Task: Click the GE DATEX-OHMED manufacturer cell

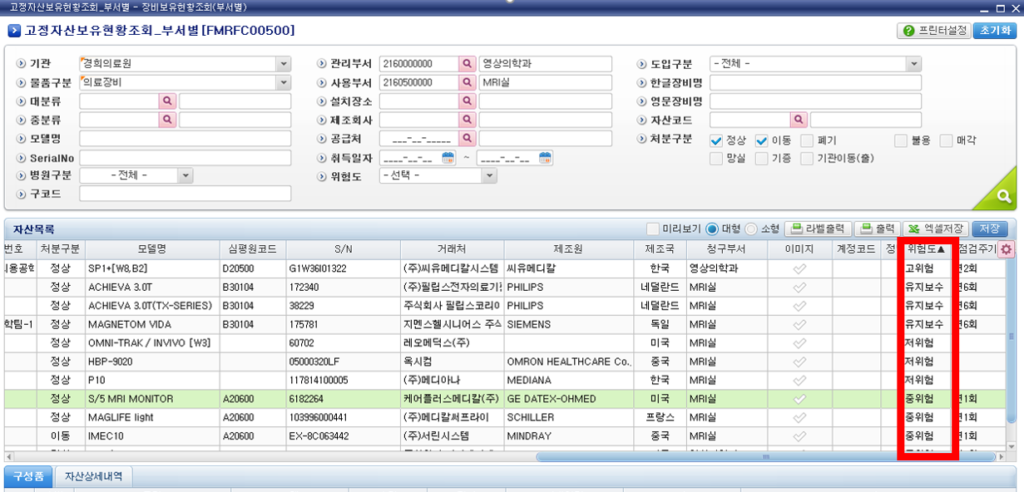Action: tap(569, 399)
